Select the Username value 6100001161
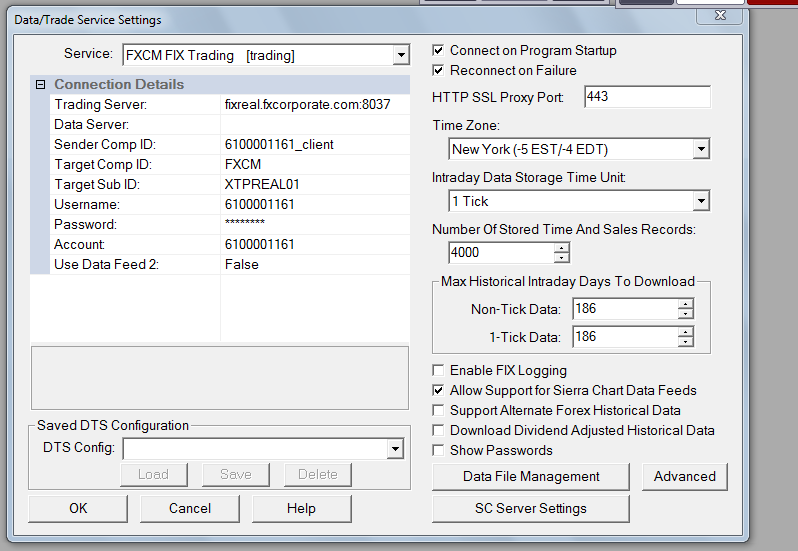Viewport: 798px width, 551px height. [315, 205]
